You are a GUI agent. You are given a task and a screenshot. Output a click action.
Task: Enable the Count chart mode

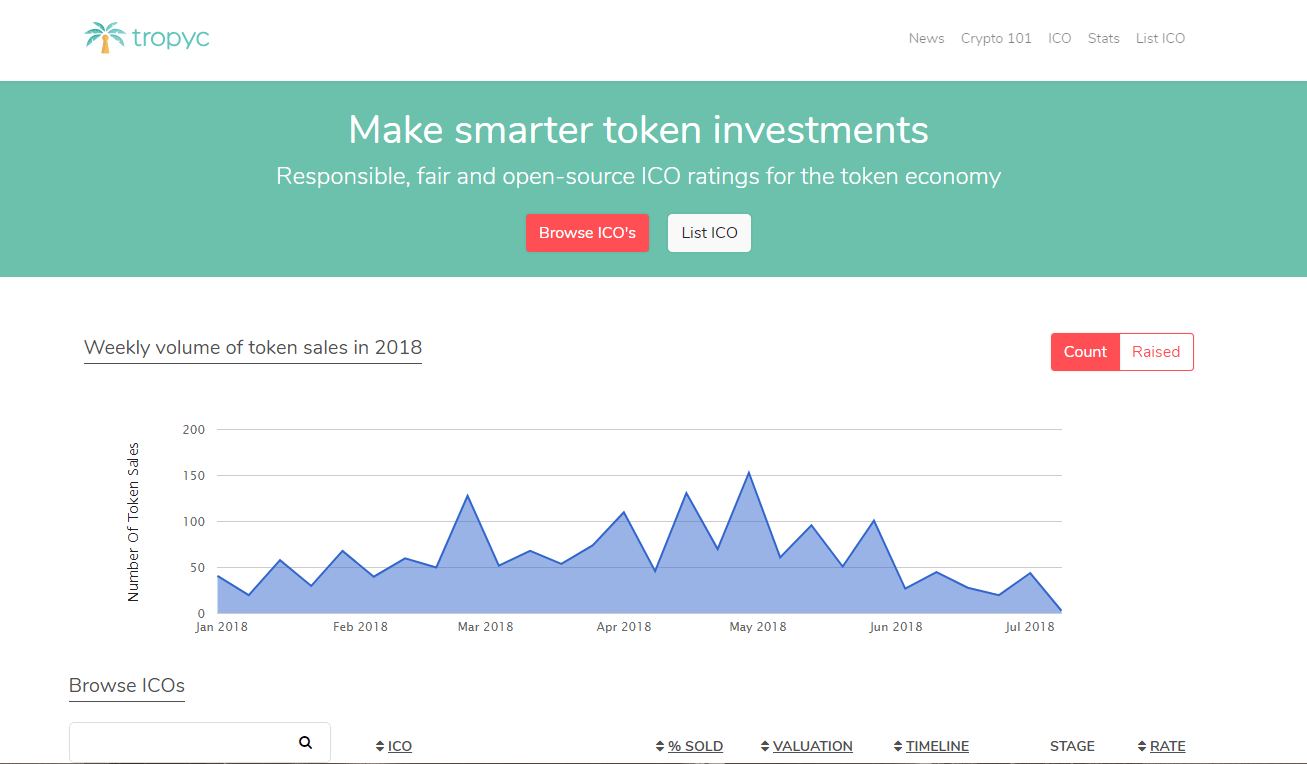point(1085,351)
